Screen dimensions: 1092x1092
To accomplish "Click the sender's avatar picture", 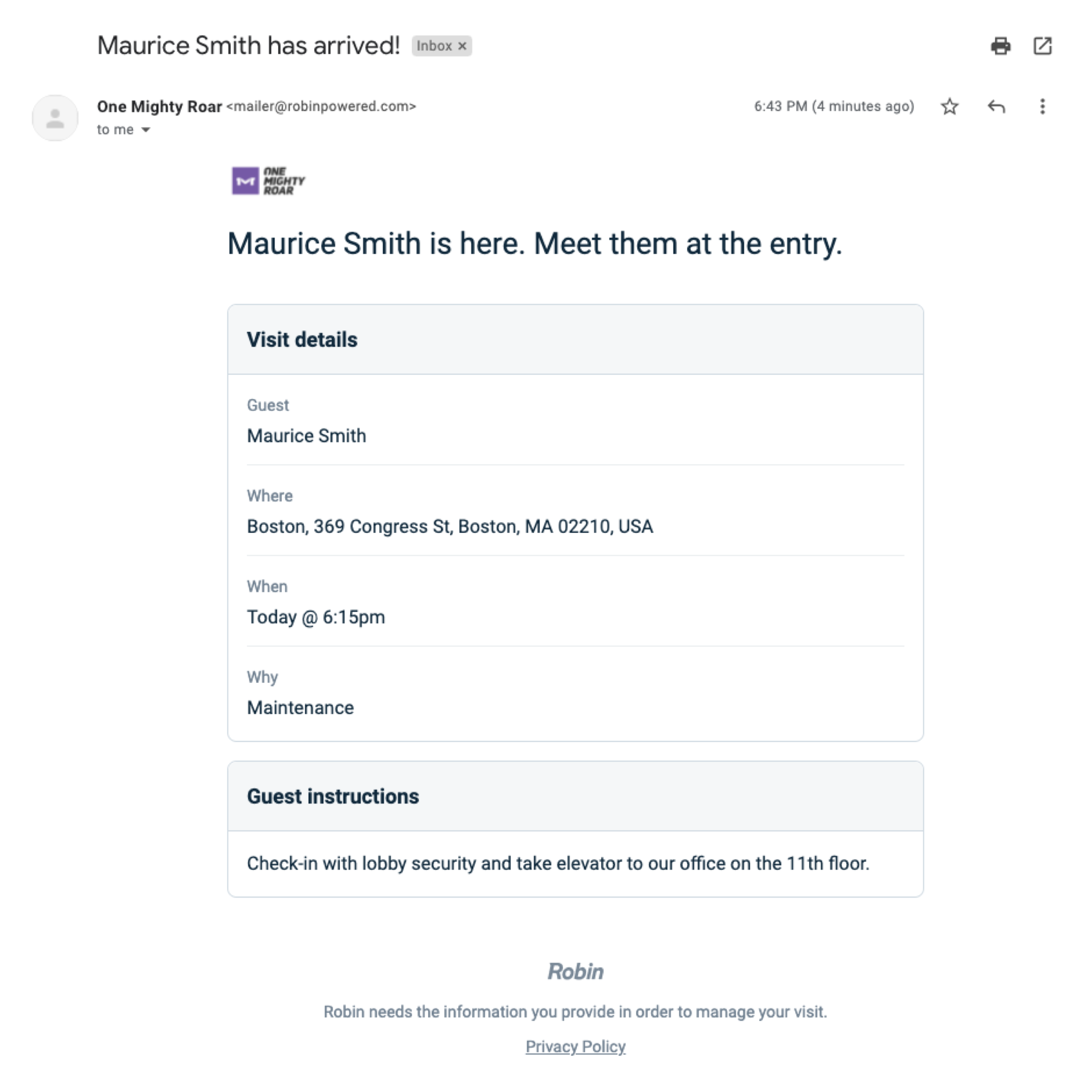I will tap(55, 118).
